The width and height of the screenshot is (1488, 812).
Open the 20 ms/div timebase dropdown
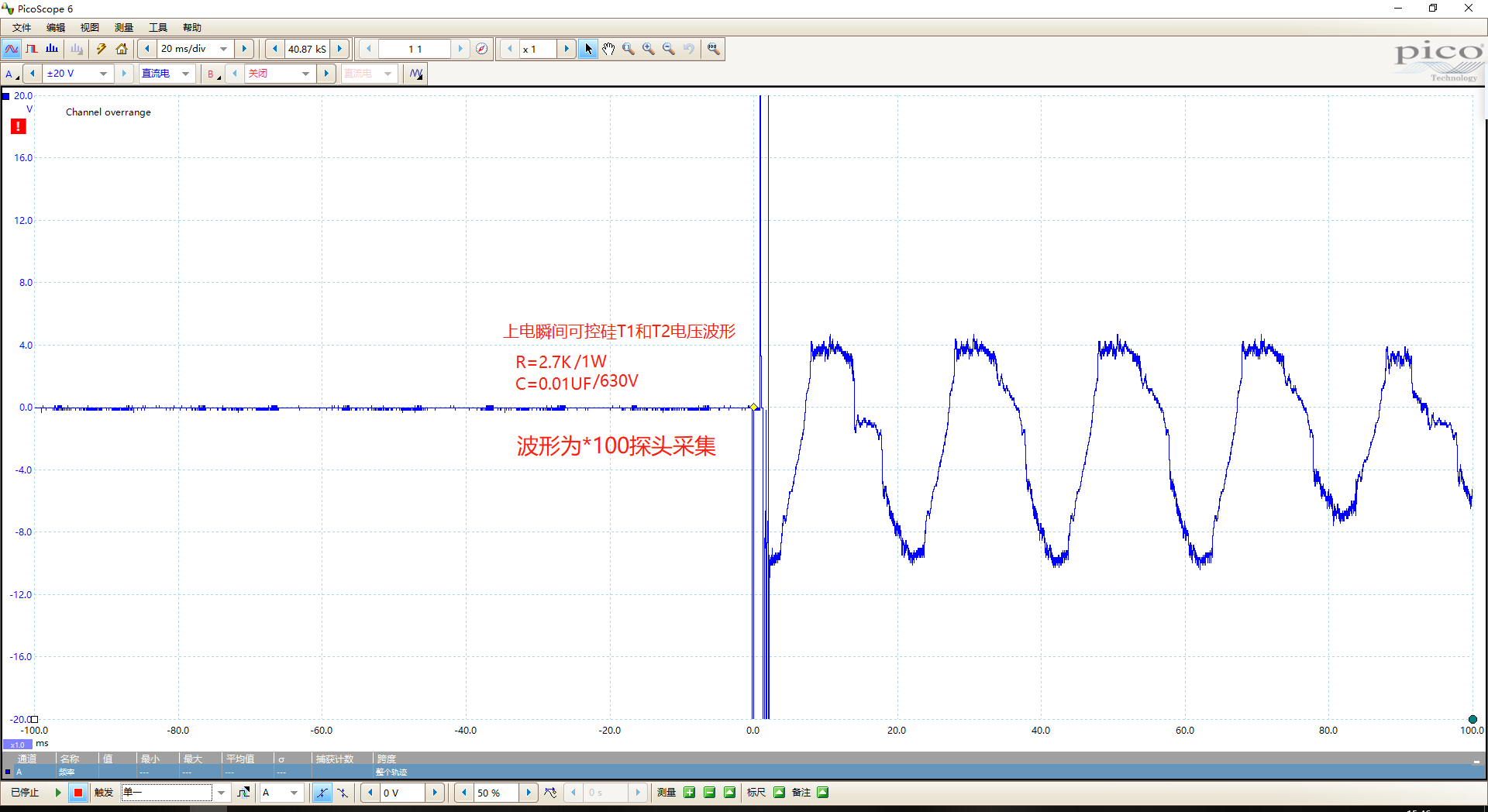pyautogui.click(x=224, y=49)
